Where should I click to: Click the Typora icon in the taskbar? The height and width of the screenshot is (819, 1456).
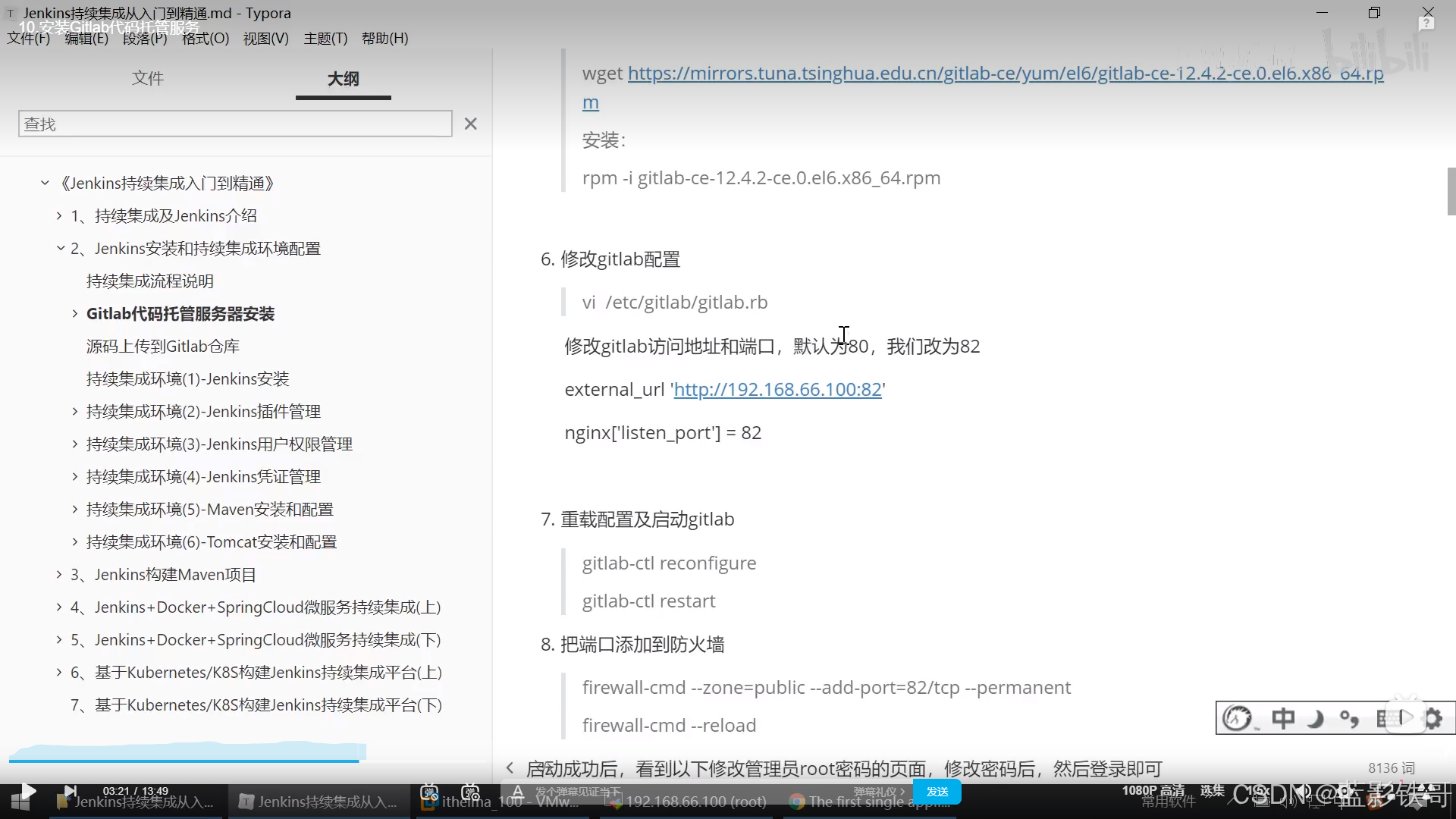pyautogui.click(x=318, y=801)
